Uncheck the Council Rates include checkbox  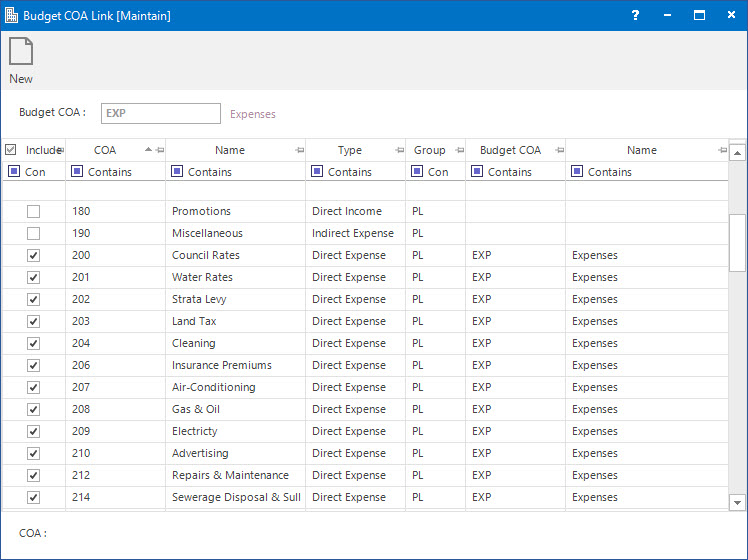point(33,255)
